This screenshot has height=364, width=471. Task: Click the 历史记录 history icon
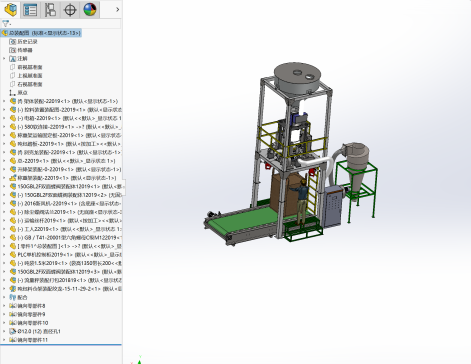pyautogui.click(x=13, y=41)
